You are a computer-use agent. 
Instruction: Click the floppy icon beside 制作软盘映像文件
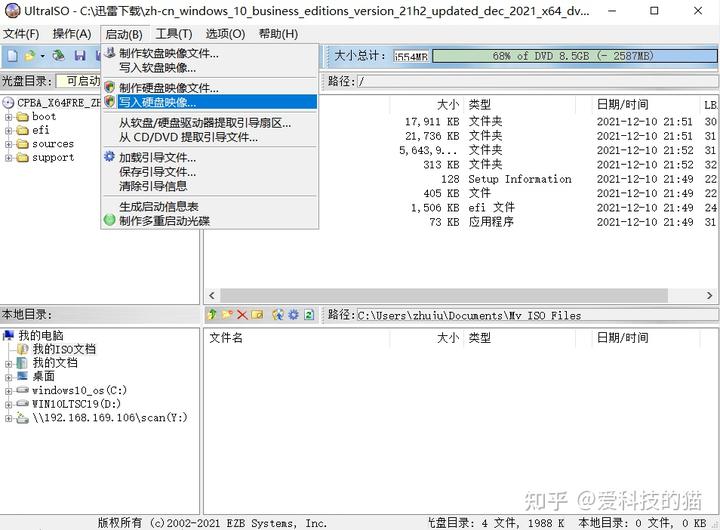(x=109, y=52)
